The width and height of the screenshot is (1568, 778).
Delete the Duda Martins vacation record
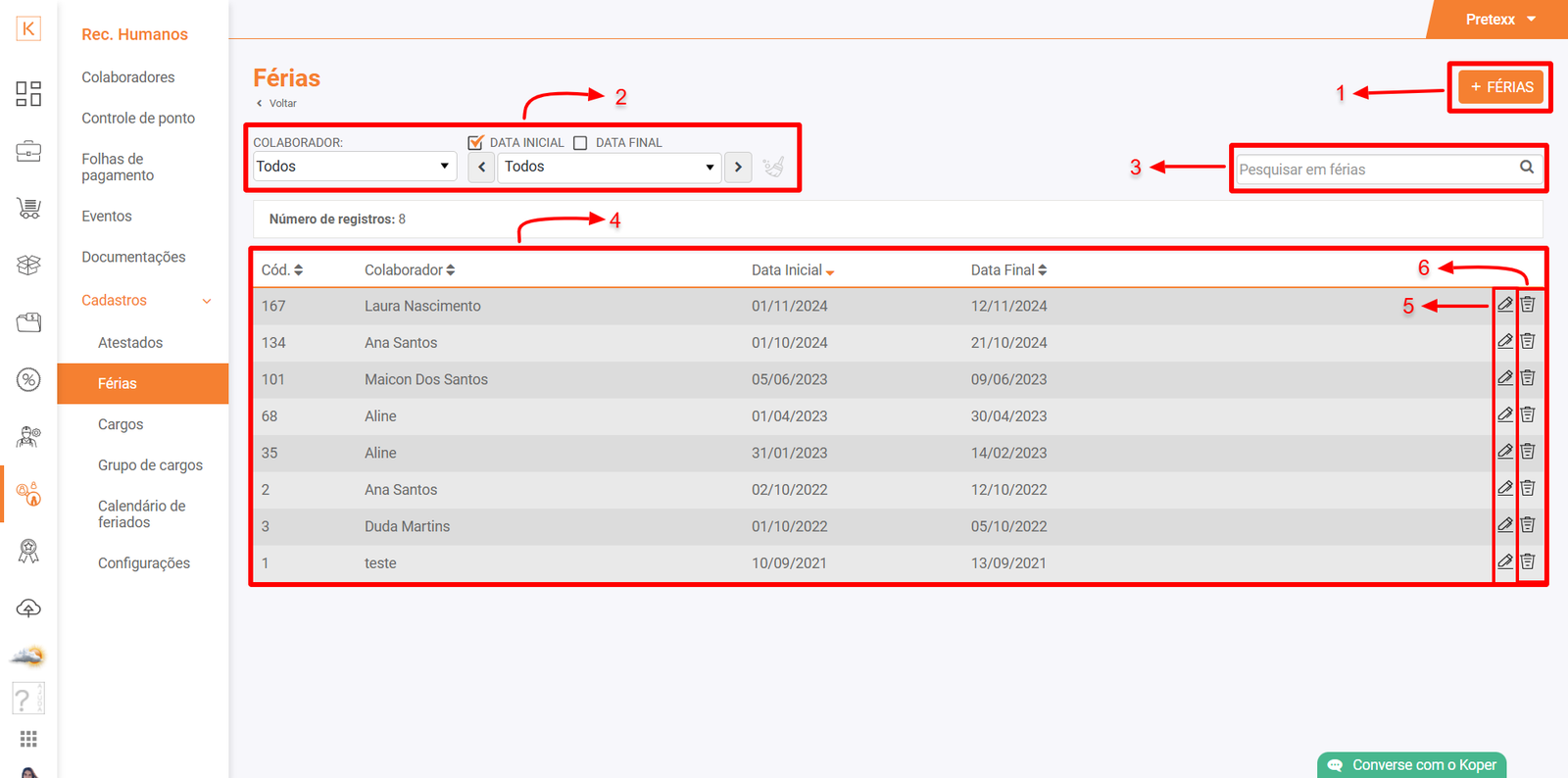tap(1528, 525)
